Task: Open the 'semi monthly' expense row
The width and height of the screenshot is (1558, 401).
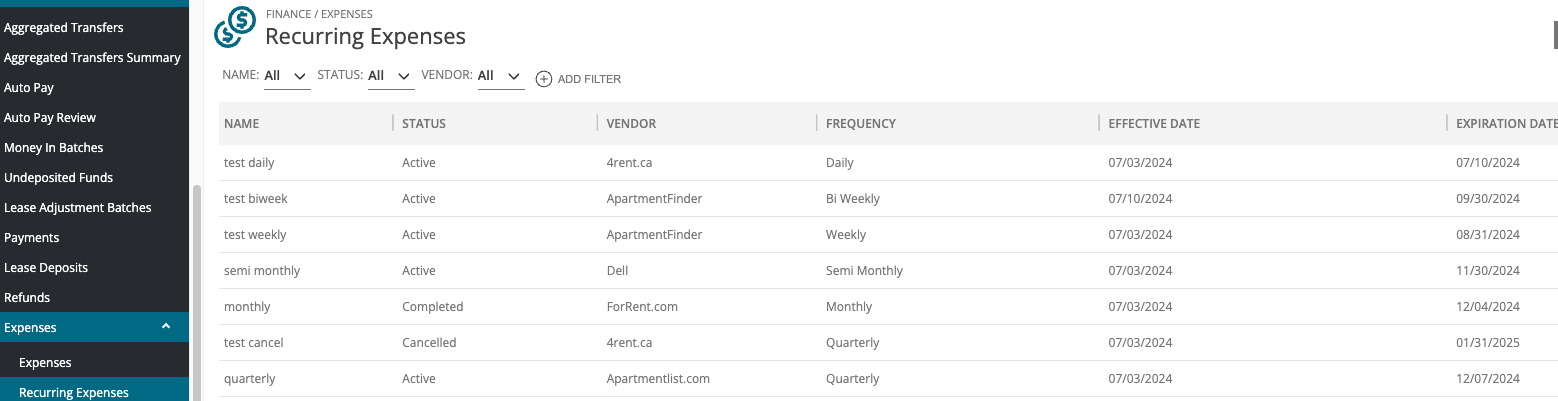Action: click(888, 271)
